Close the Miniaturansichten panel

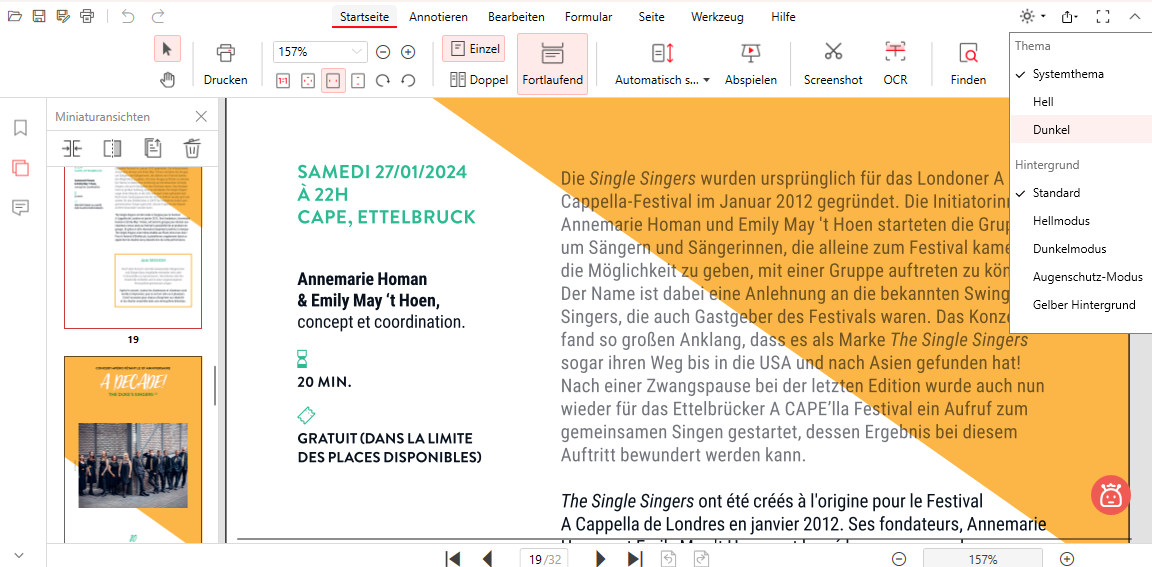click(x=201, y=116)
